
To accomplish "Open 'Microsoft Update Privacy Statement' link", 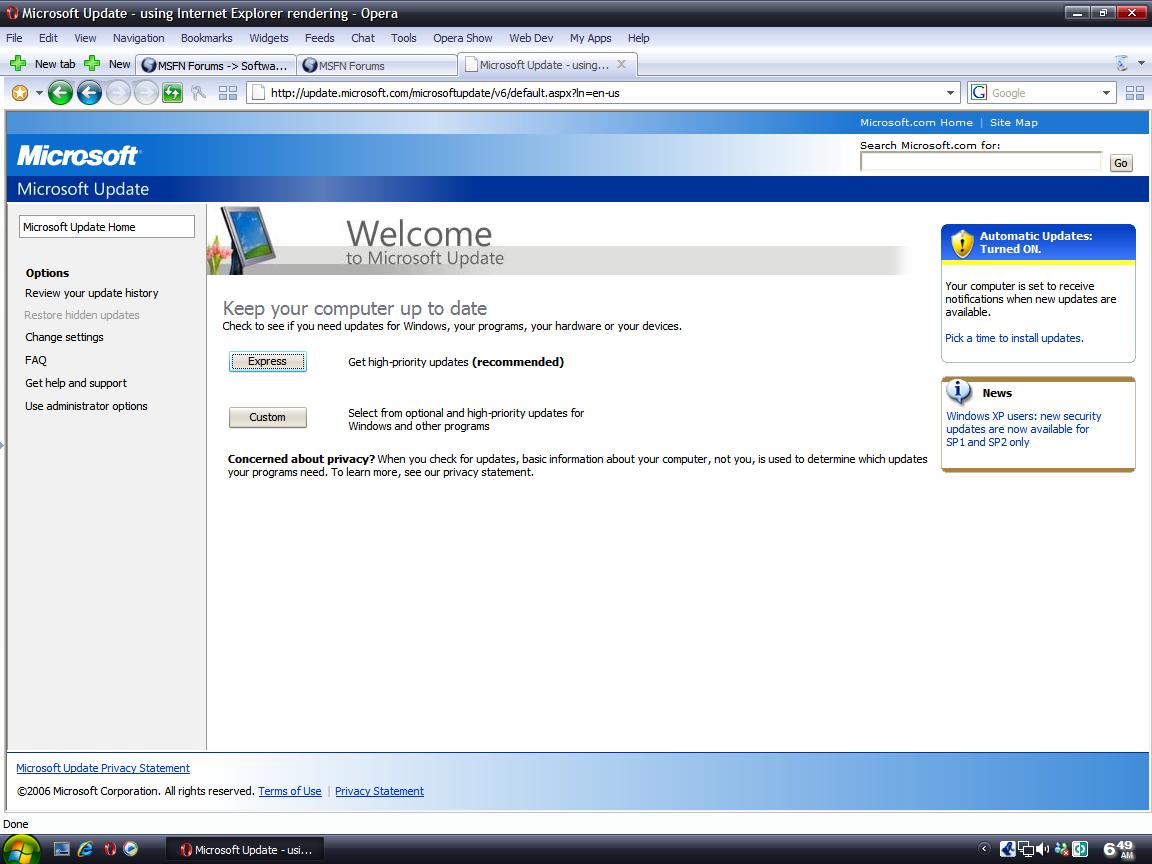I will [x=103, y=768].
